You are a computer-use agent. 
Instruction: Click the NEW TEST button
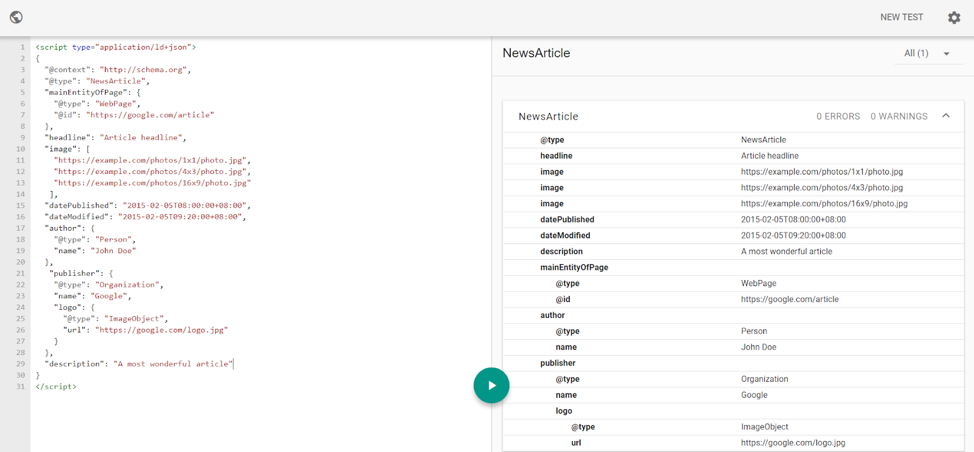(x=901, y=17)
